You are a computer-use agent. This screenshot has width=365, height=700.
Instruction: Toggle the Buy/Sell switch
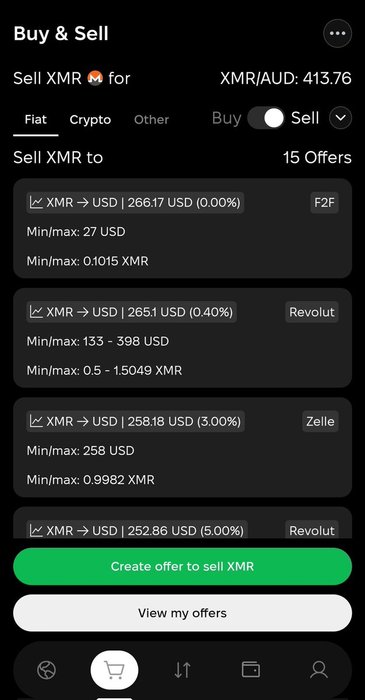[x=266, y=118]
